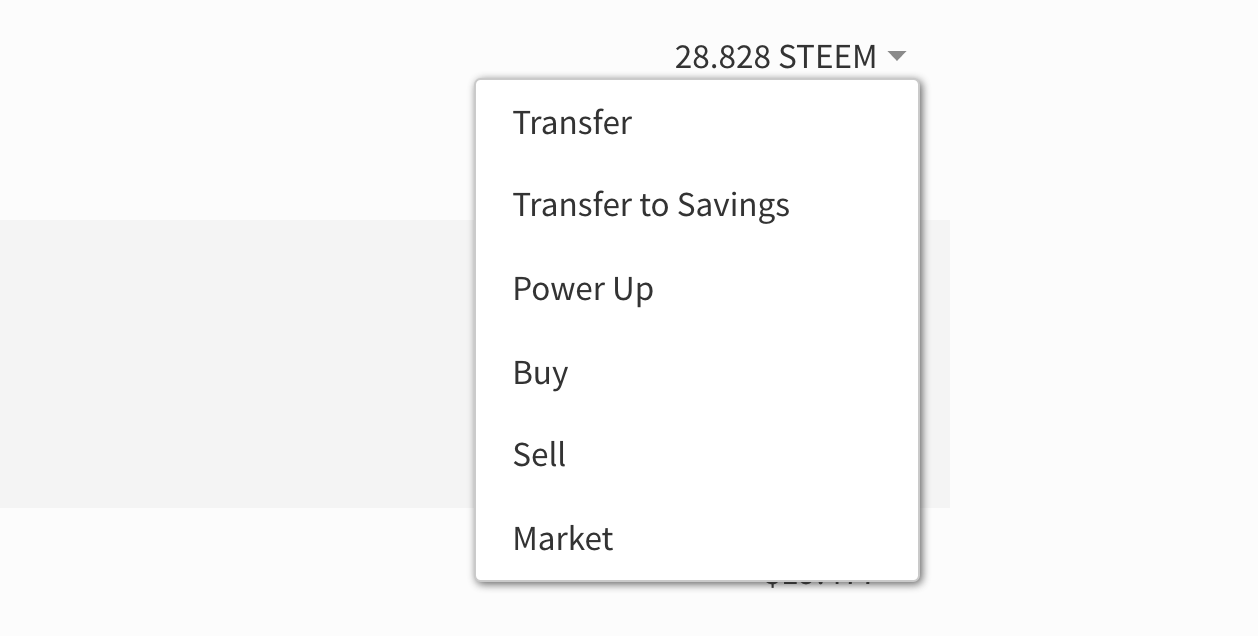The height and width of the screenshot is (636, 1258).
Task: Choose Transfer to Savings
Action: [651, 206]
